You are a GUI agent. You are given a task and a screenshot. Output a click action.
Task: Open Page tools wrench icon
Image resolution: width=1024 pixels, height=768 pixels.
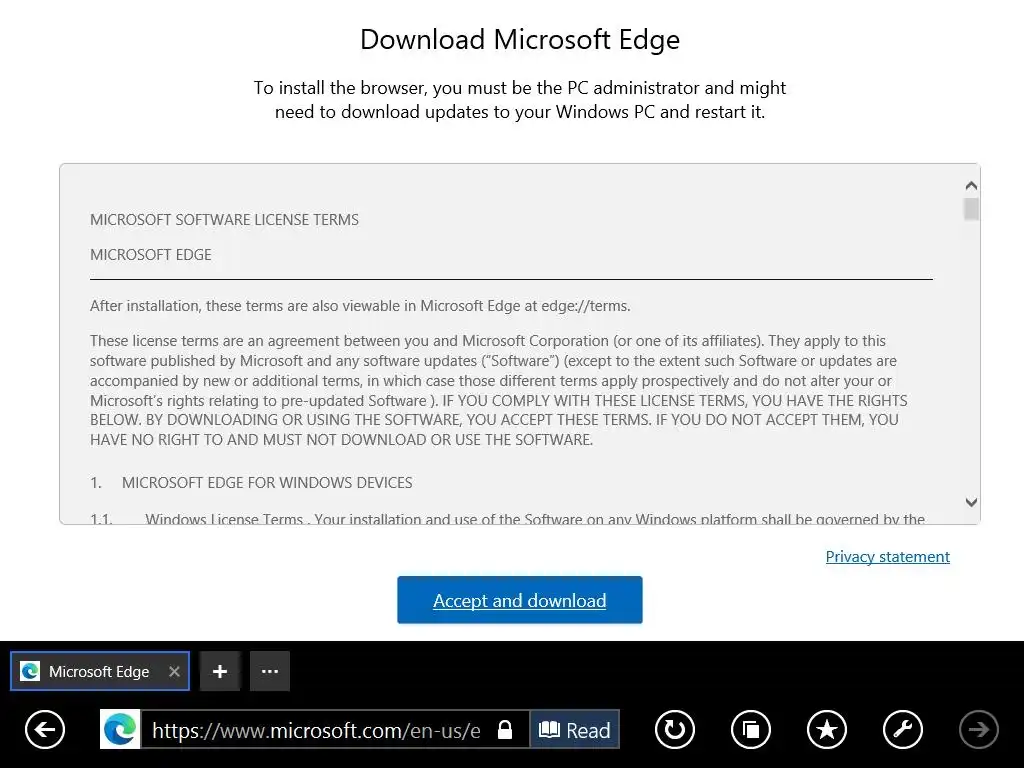click(903, 729)
